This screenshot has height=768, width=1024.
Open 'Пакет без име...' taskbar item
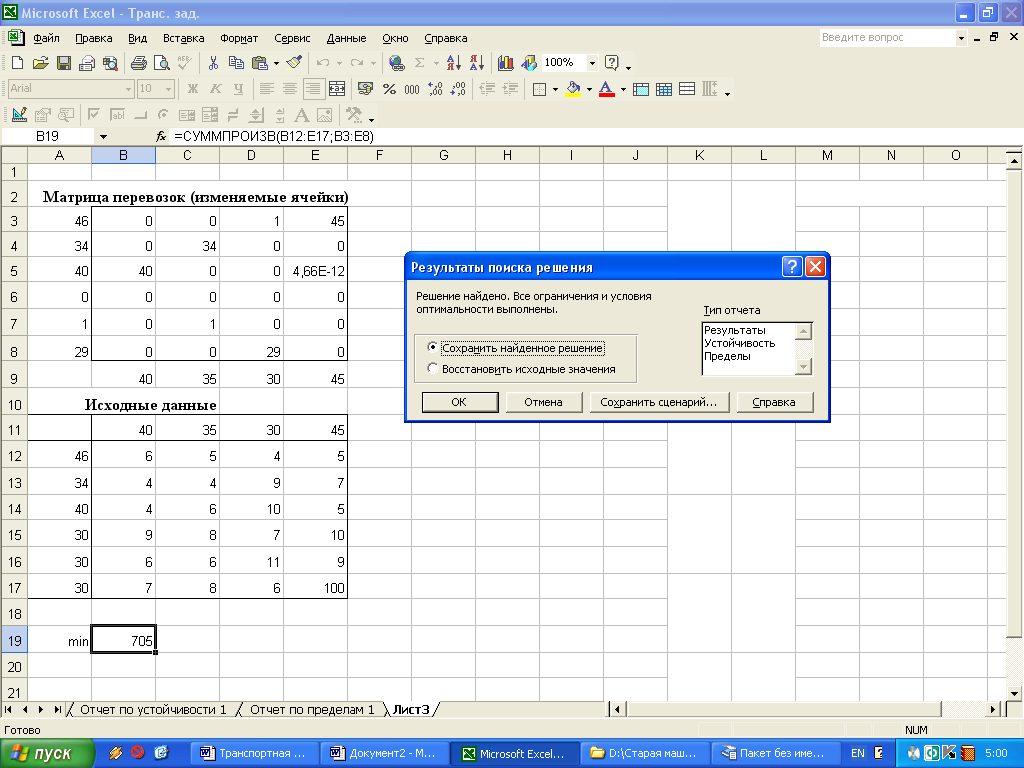click(774, 754)
